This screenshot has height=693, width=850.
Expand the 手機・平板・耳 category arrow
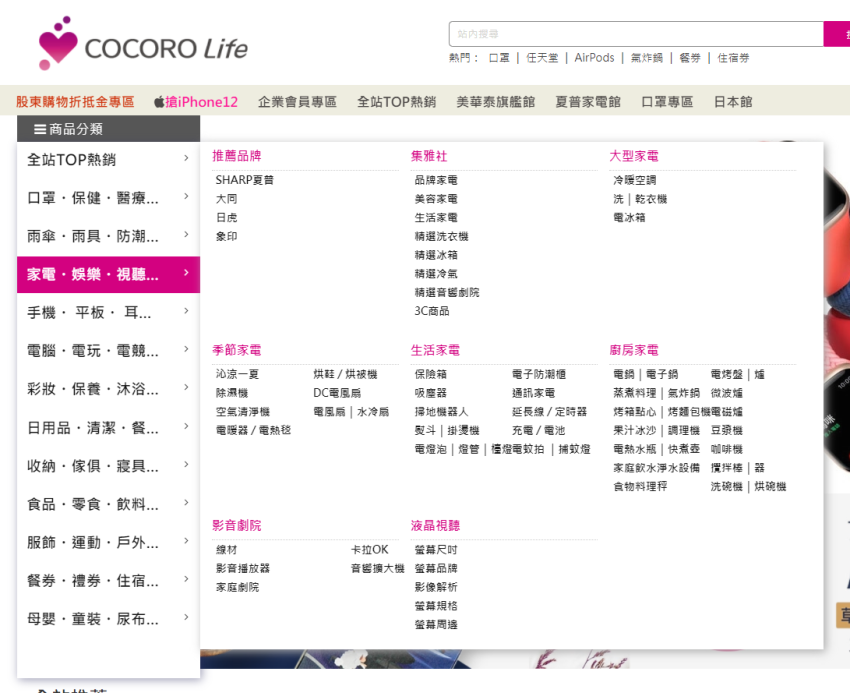click(186, 311)
